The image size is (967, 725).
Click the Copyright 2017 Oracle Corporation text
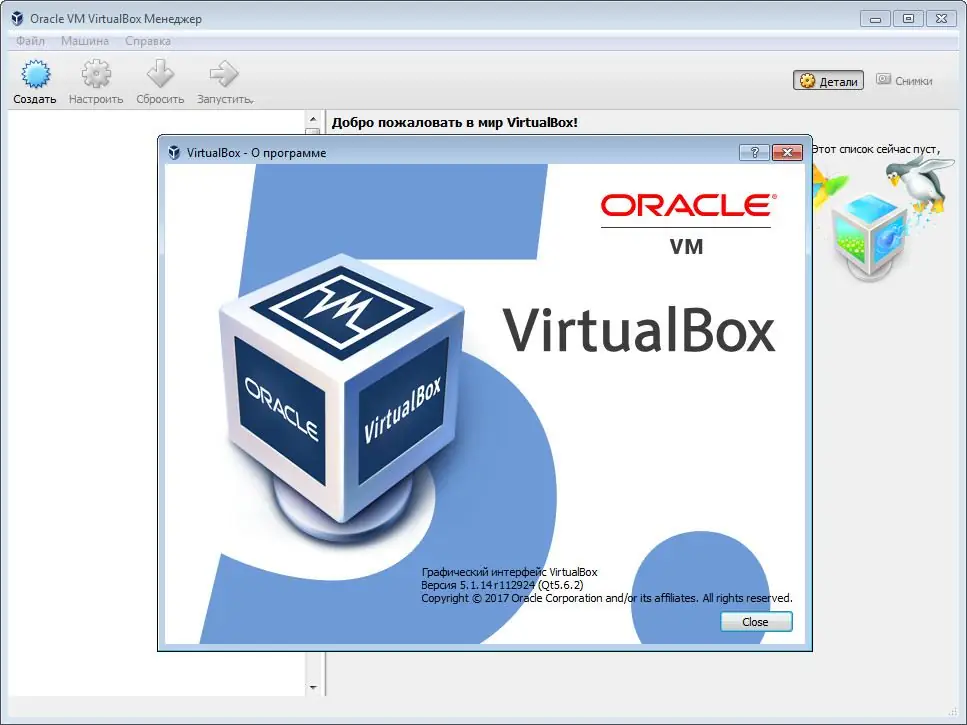(607, 598)
